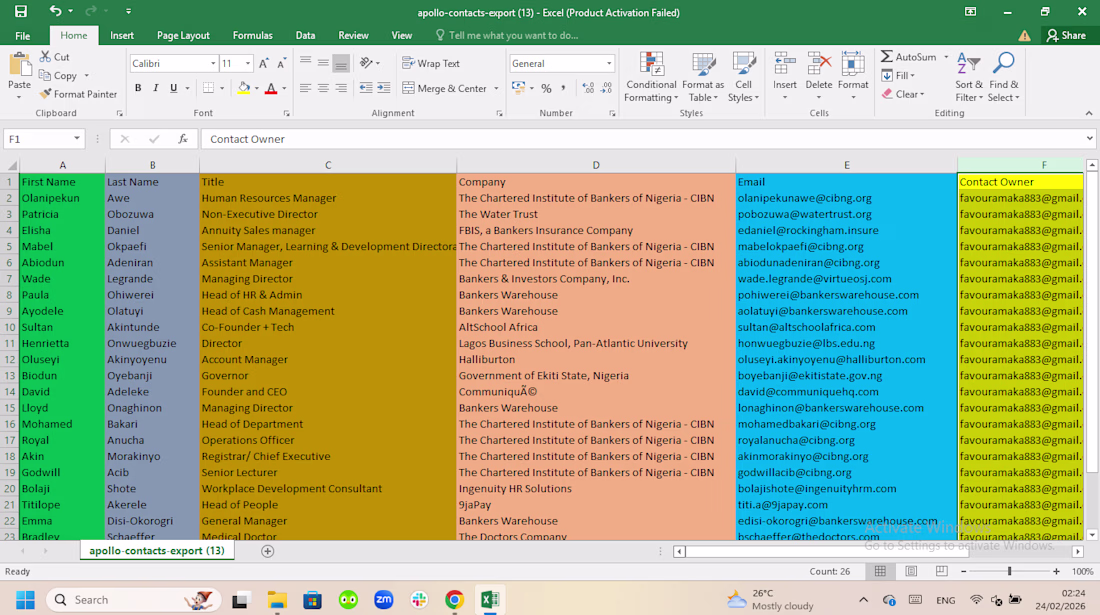Increase indent of the cell
Image resolution: width=1100 pixels, height=615 pixels.
click(384, 88)
